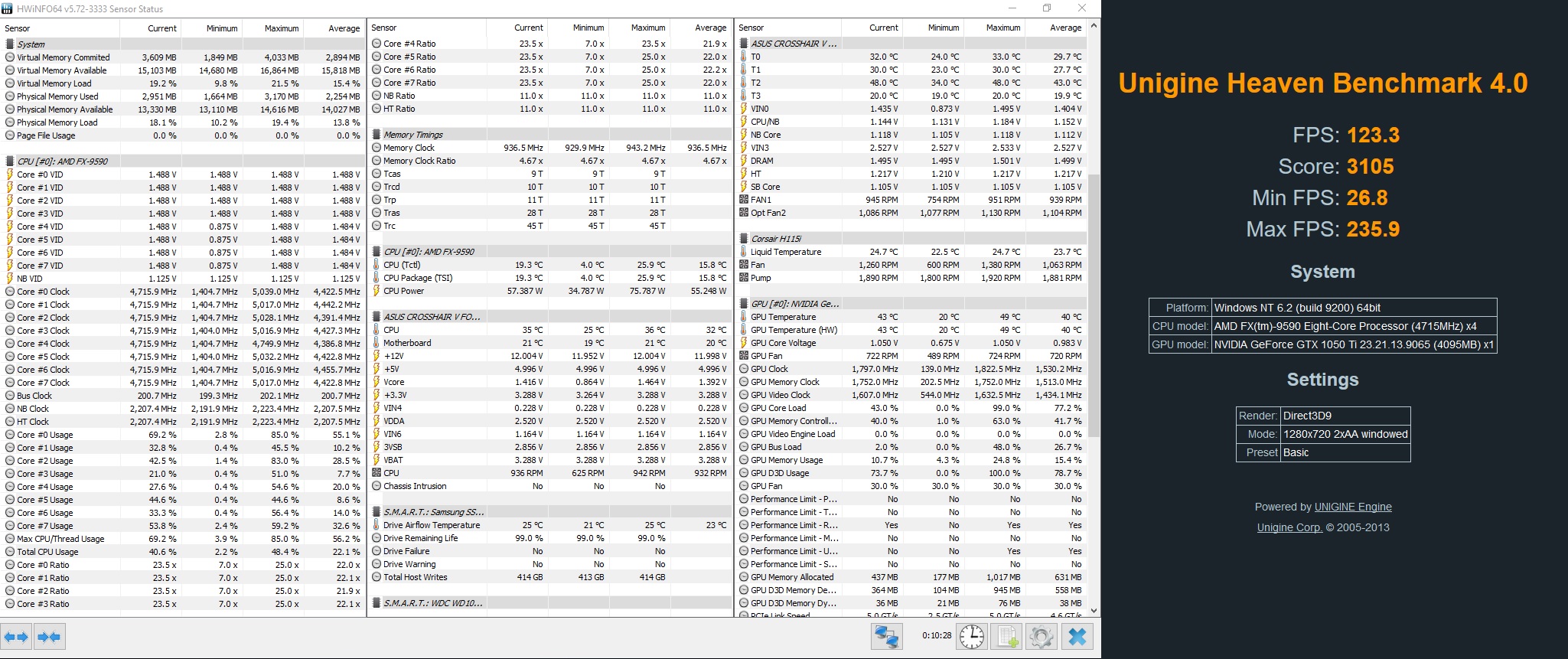Screen dimensions: 1568x659
Task: Select the Total Host Writes row
Action: (x=549, y=577)
